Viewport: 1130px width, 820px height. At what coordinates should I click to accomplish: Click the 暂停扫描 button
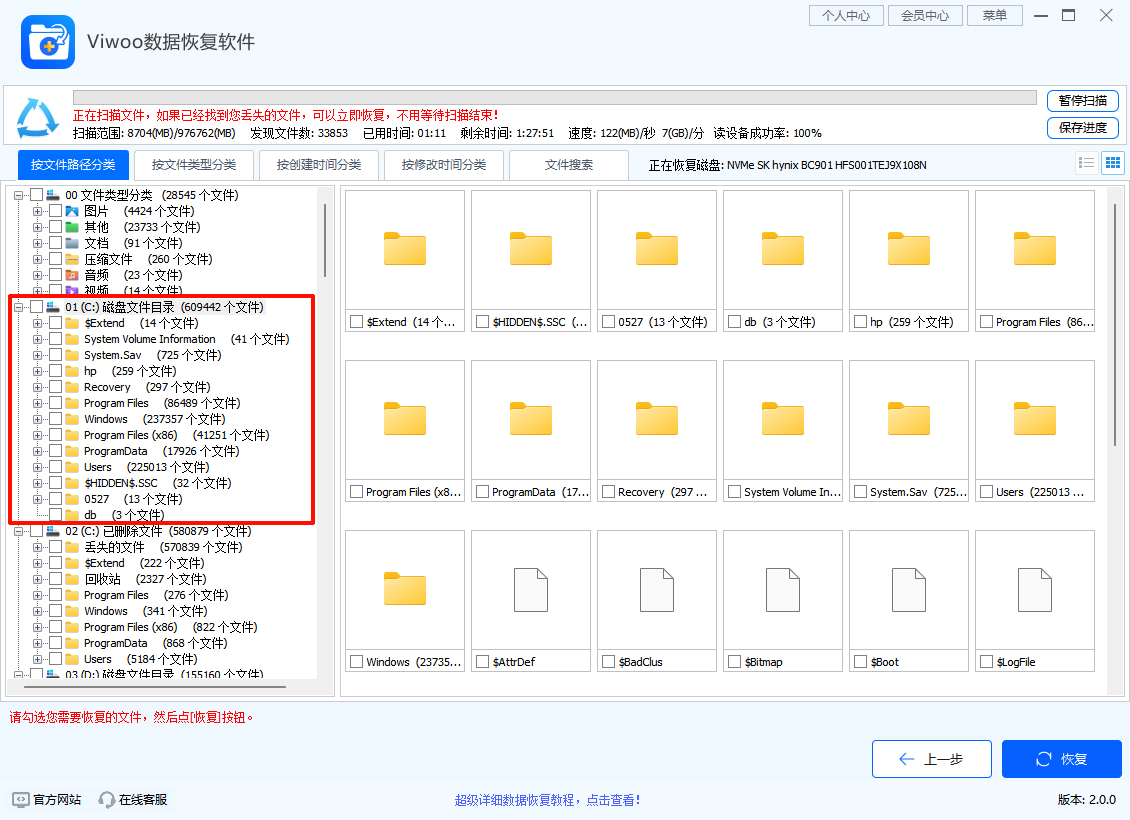tap(1083, 101)
